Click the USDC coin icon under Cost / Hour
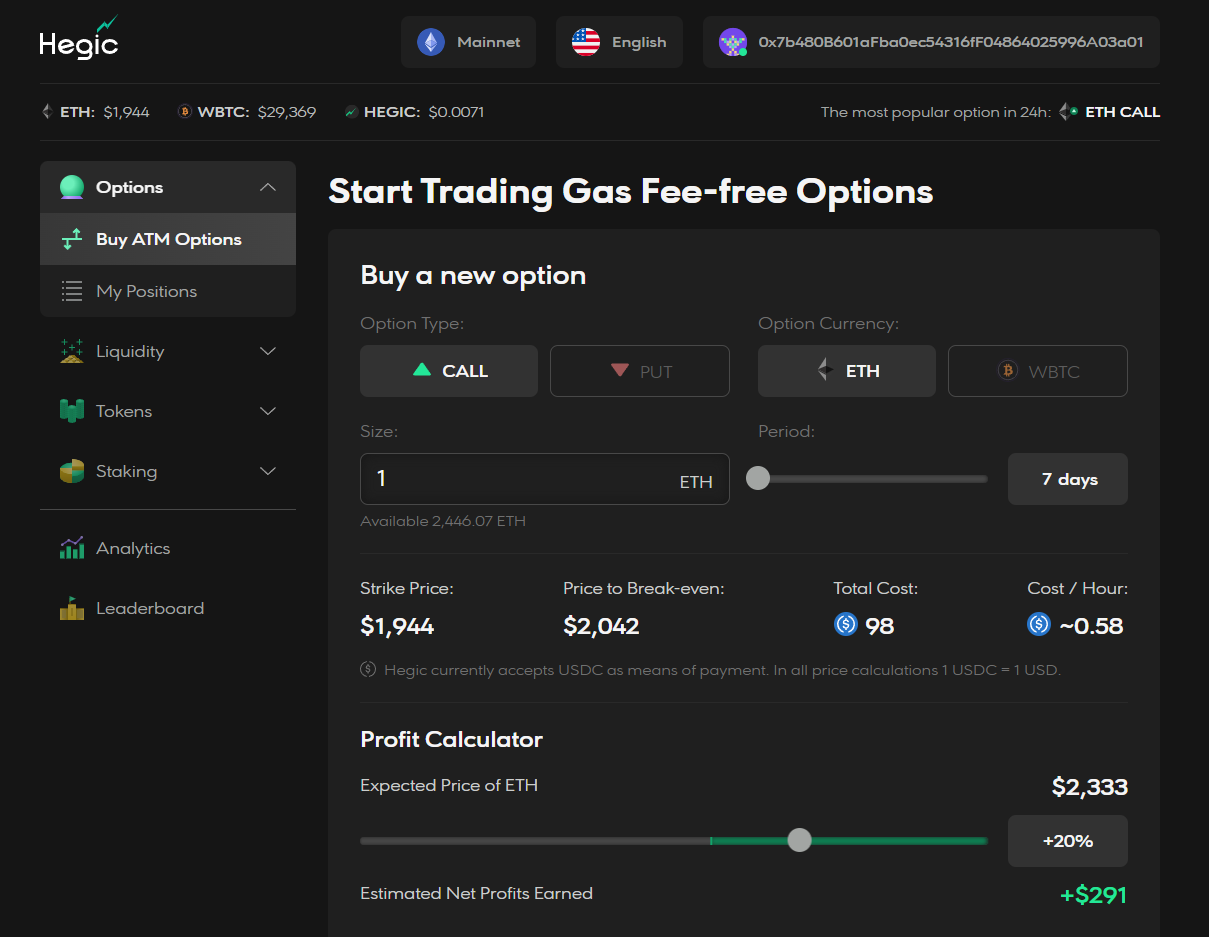1209x937 pixels. coord(1039,625)
